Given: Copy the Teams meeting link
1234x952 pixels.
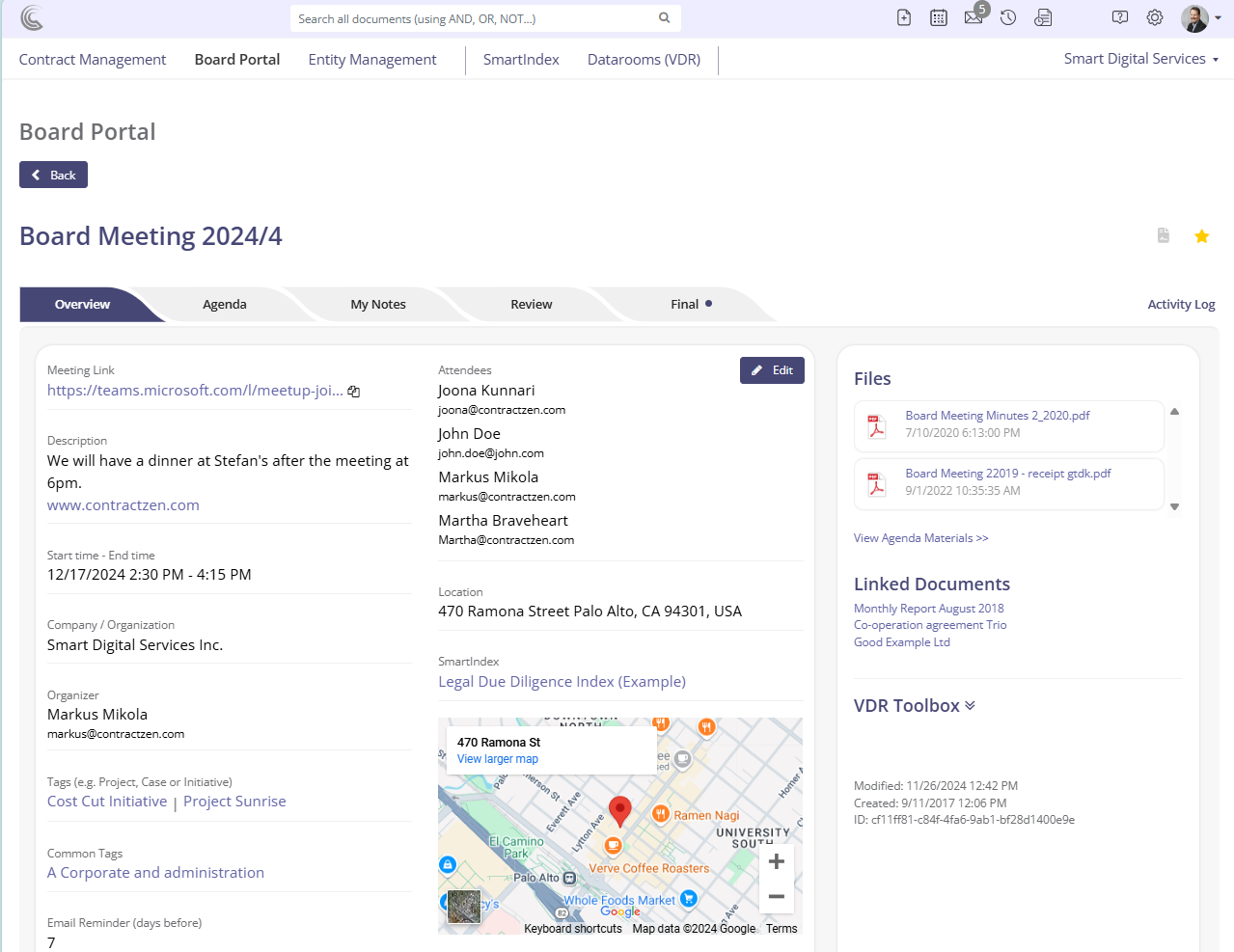Looking at the screenshot, I should 354,392.
